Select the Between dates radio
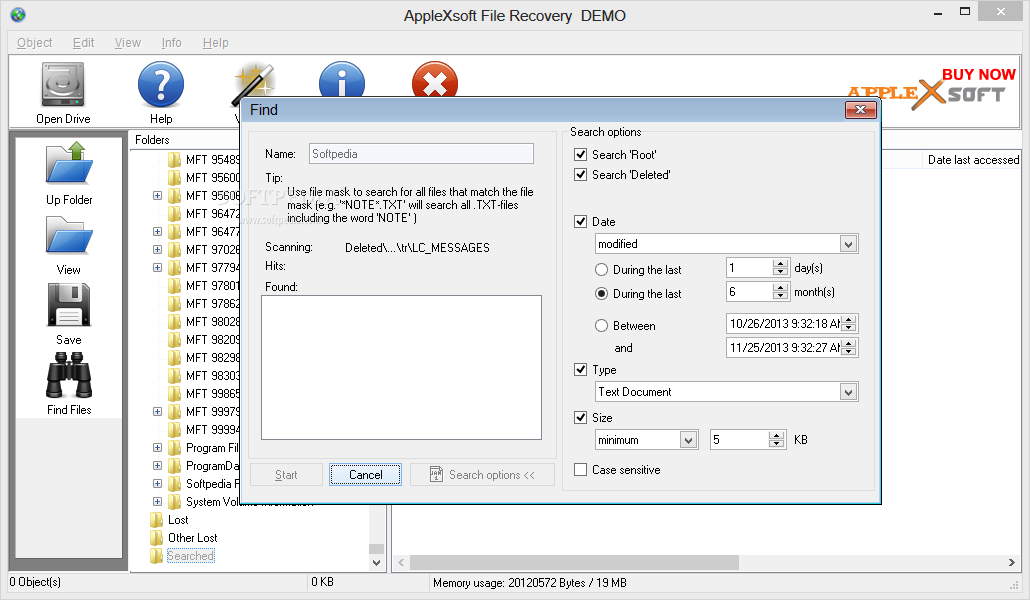The image size is (1030, 600). [601, 325]
